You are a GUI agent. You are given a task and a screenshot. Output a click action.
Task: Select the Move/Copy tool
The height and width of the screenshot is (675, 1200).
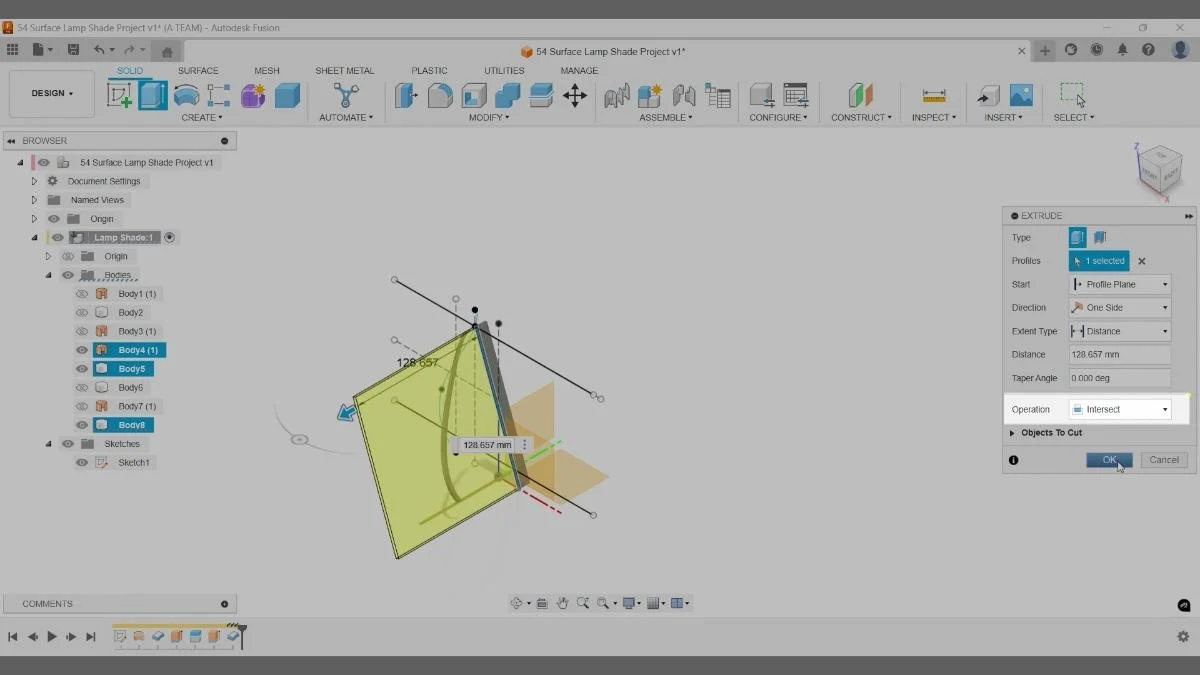575,96
